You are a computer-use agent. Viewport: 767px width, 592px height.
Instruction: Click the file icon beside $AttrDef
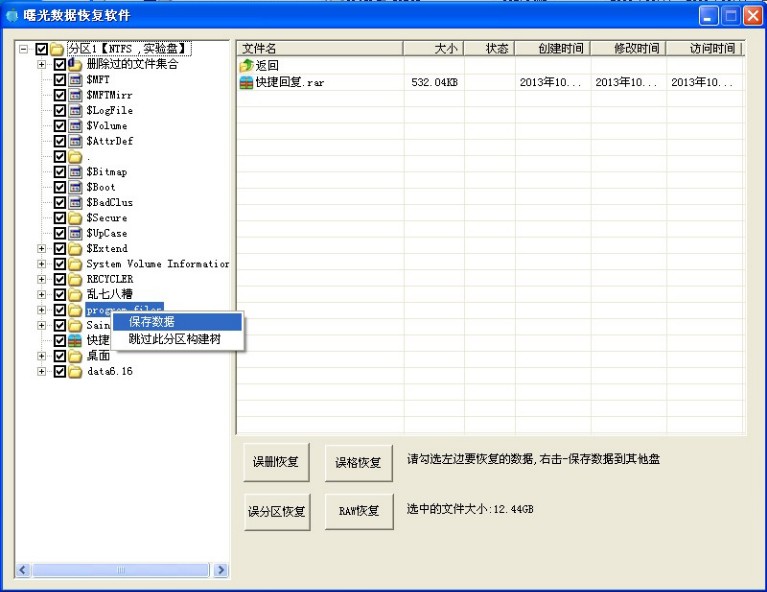tap(75, 141)
